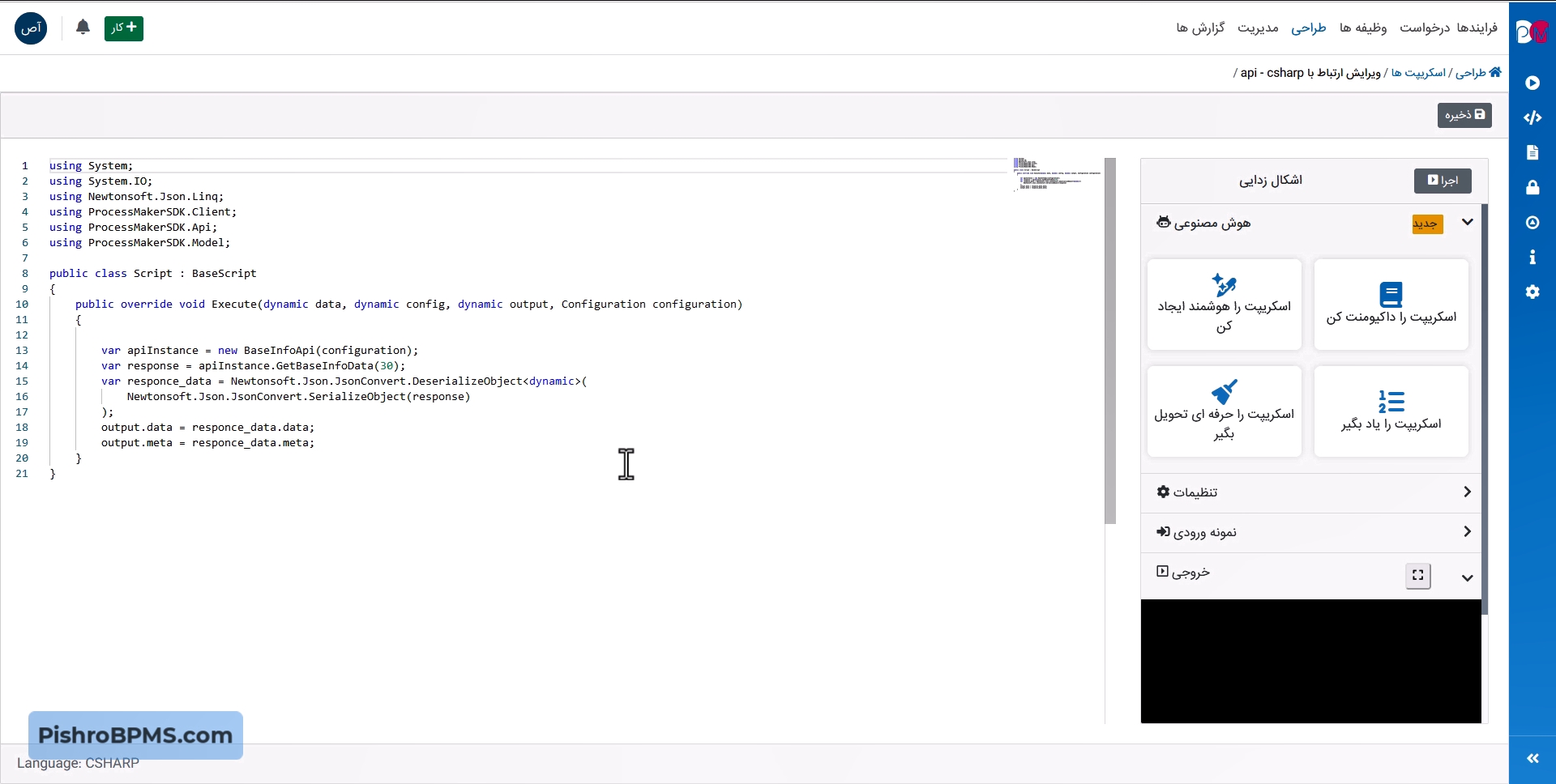The width and height of the screenshot is (1556, 784).
Task: Collapse the خروجی output section
Action: [x=1467, y=577]
